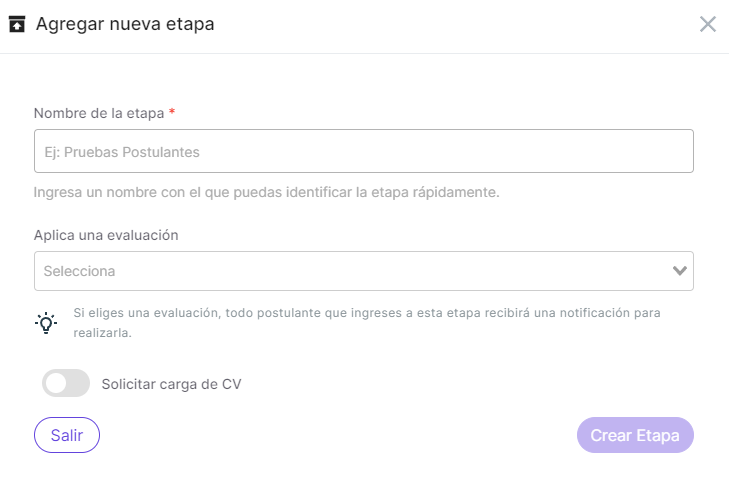Click the Salir button
Screen dimensions: 729x477
[x=67, y=435]
